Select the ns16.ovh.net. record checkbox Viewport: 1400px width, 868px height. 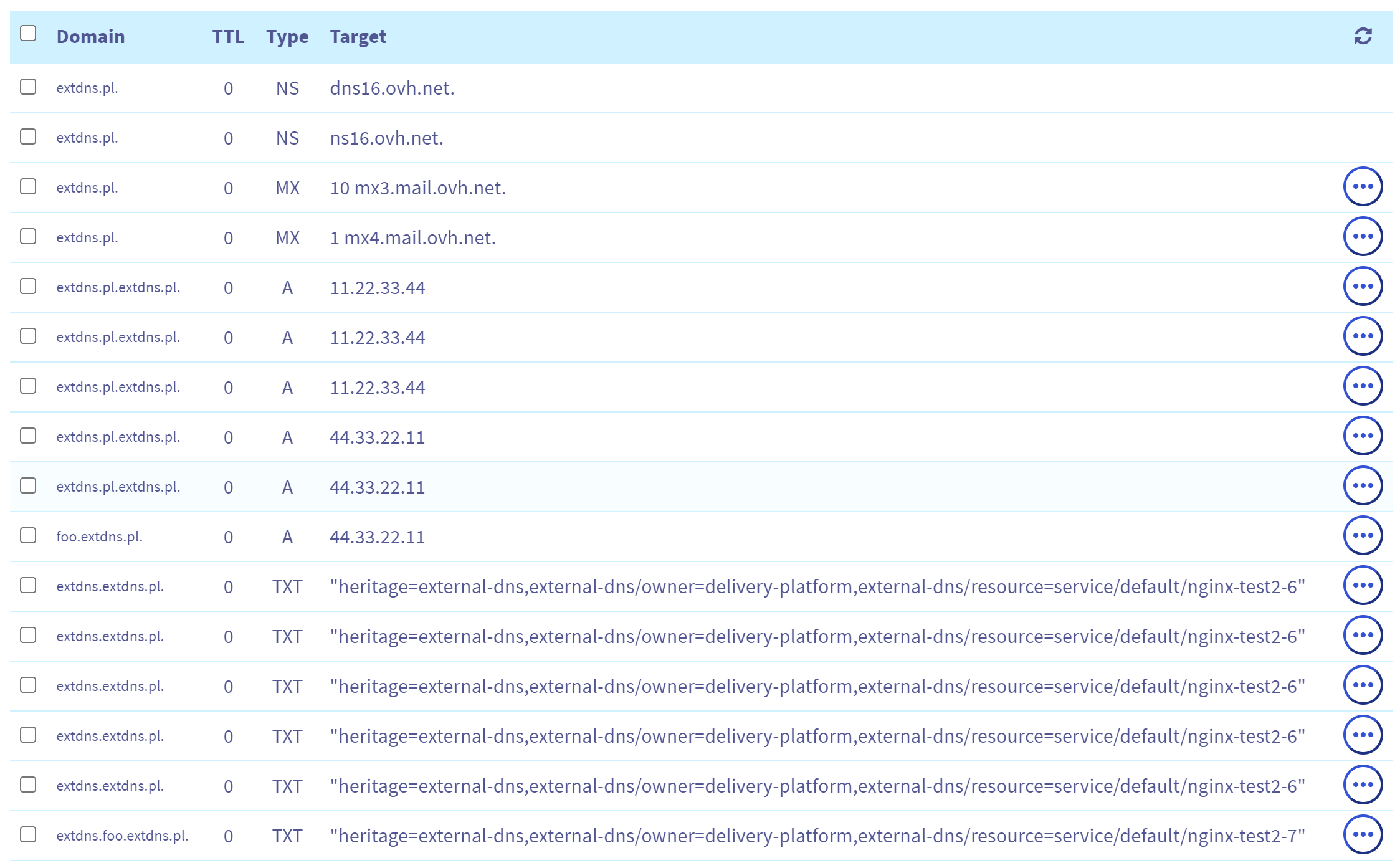pos(28,136)
